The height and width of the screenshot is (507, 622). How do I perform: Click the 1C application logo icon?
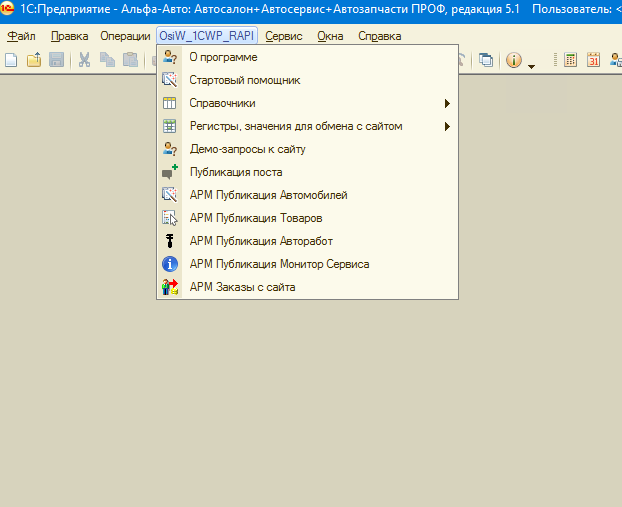(7, 8)
